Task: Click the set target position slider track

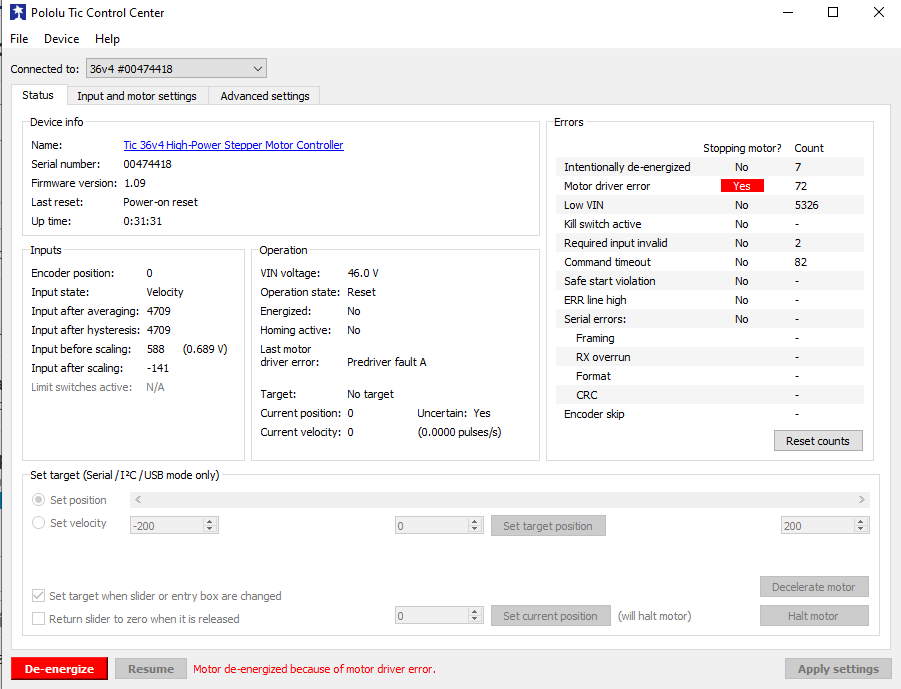Action: (x=500, y=500)
